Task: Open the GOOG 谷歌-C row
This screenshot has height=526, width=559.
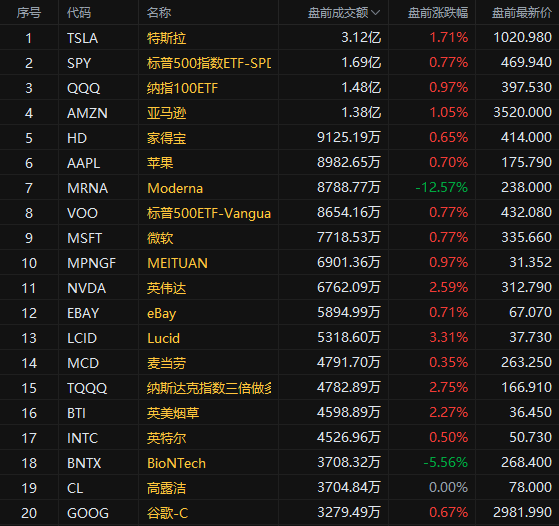Action: [x=280, y=512]
